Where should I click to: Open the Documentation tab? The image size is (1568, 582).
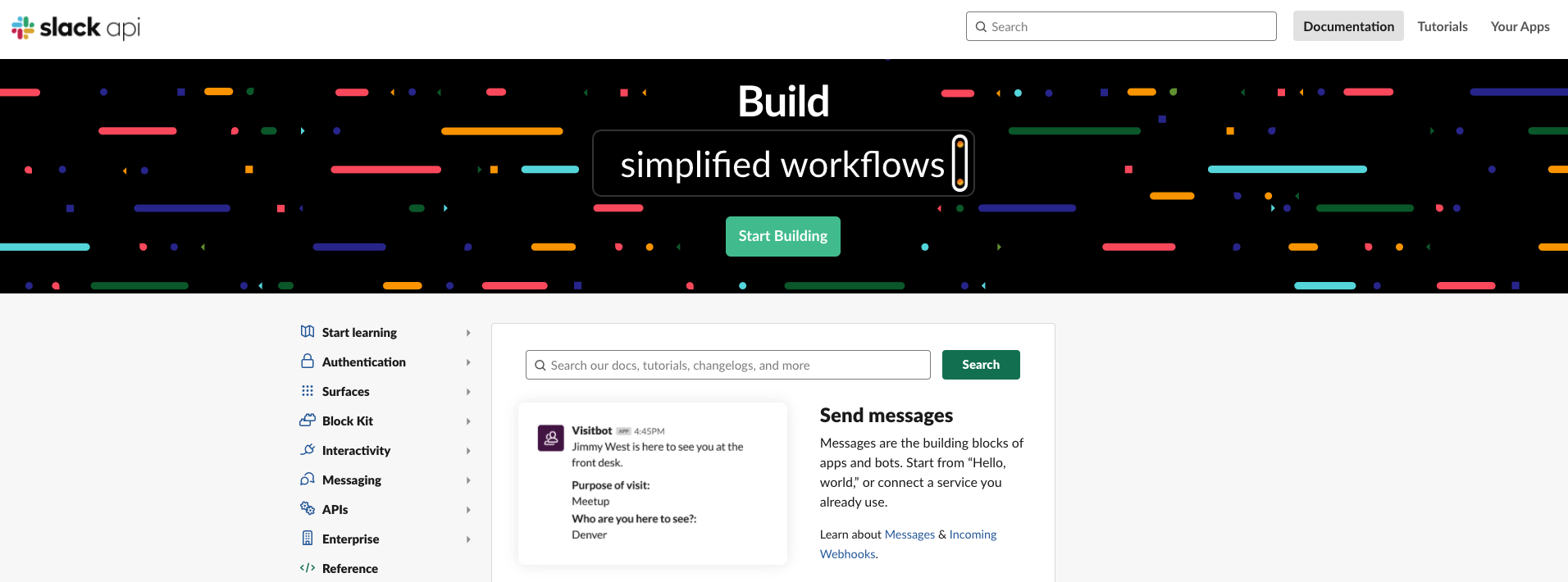[x=1348, y=26]
